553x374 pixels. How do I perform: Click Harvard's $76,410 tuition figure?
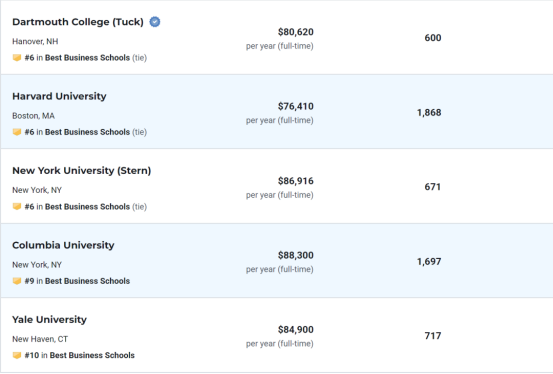click(x=296, y=106)
